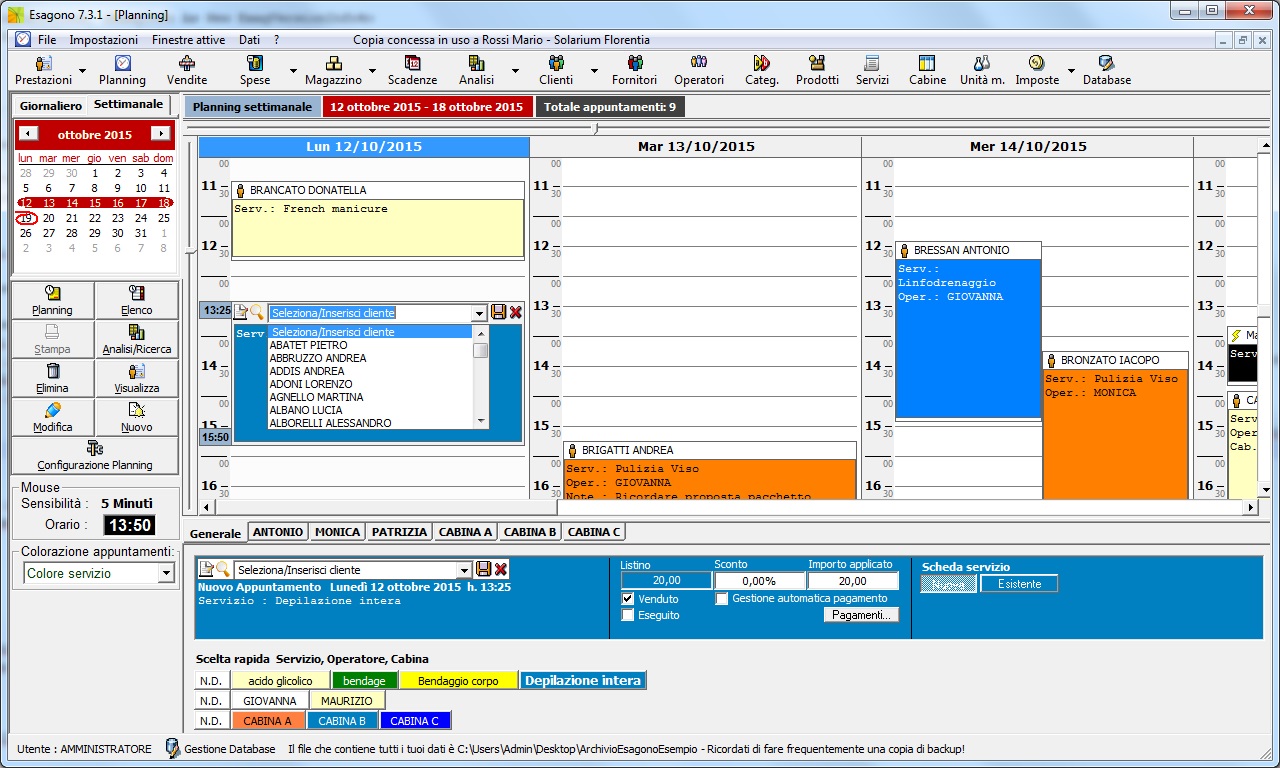This screenshot has height=768, width=1280.
Task: Select operator GIOVANNA quick choice
Action: pyautogui.click(x=270, y=701)
